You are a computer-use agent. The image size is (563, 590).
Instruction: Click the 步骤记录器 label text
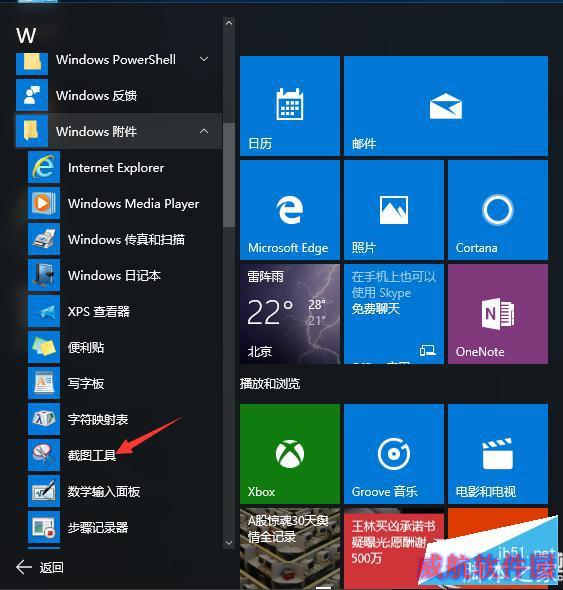click(x=98, y=528)
